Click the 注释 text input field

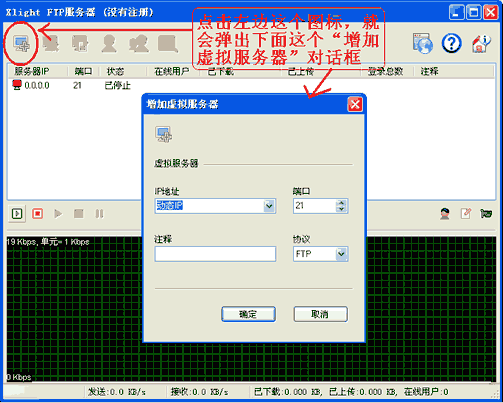[x=215, y=254]
